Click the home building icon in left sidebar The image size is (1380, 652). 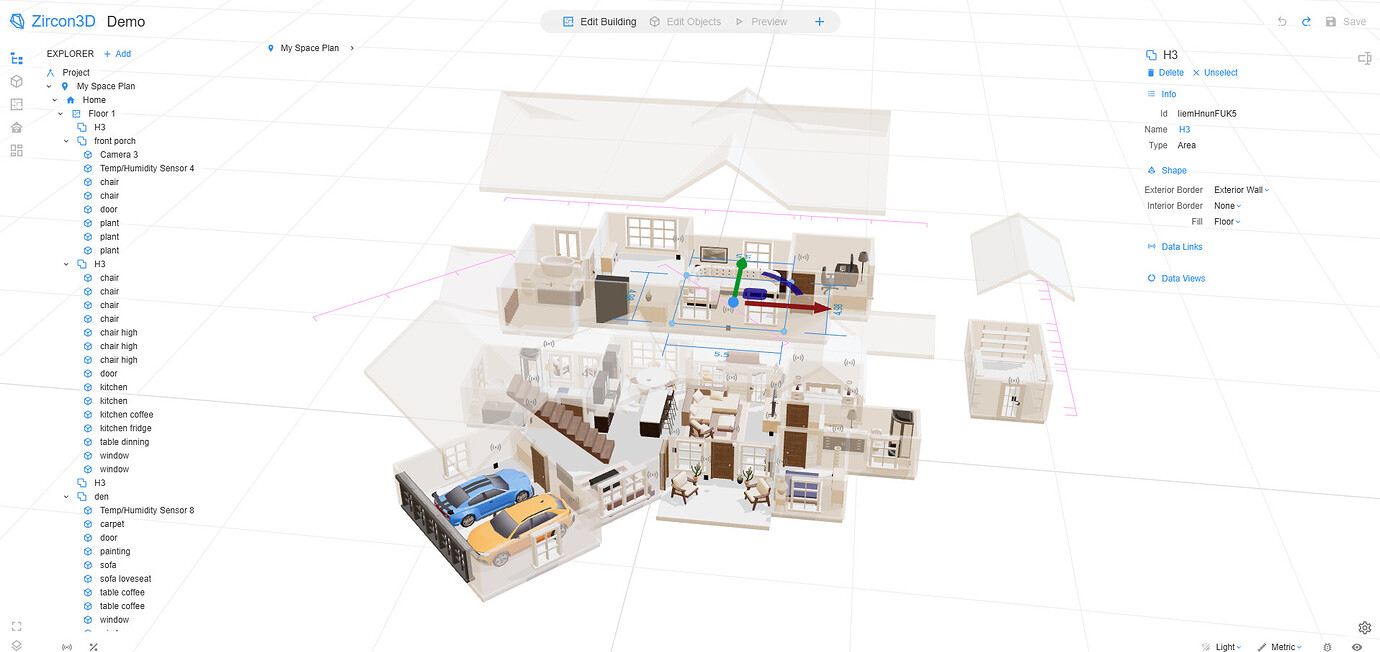(x=16, y=127)
